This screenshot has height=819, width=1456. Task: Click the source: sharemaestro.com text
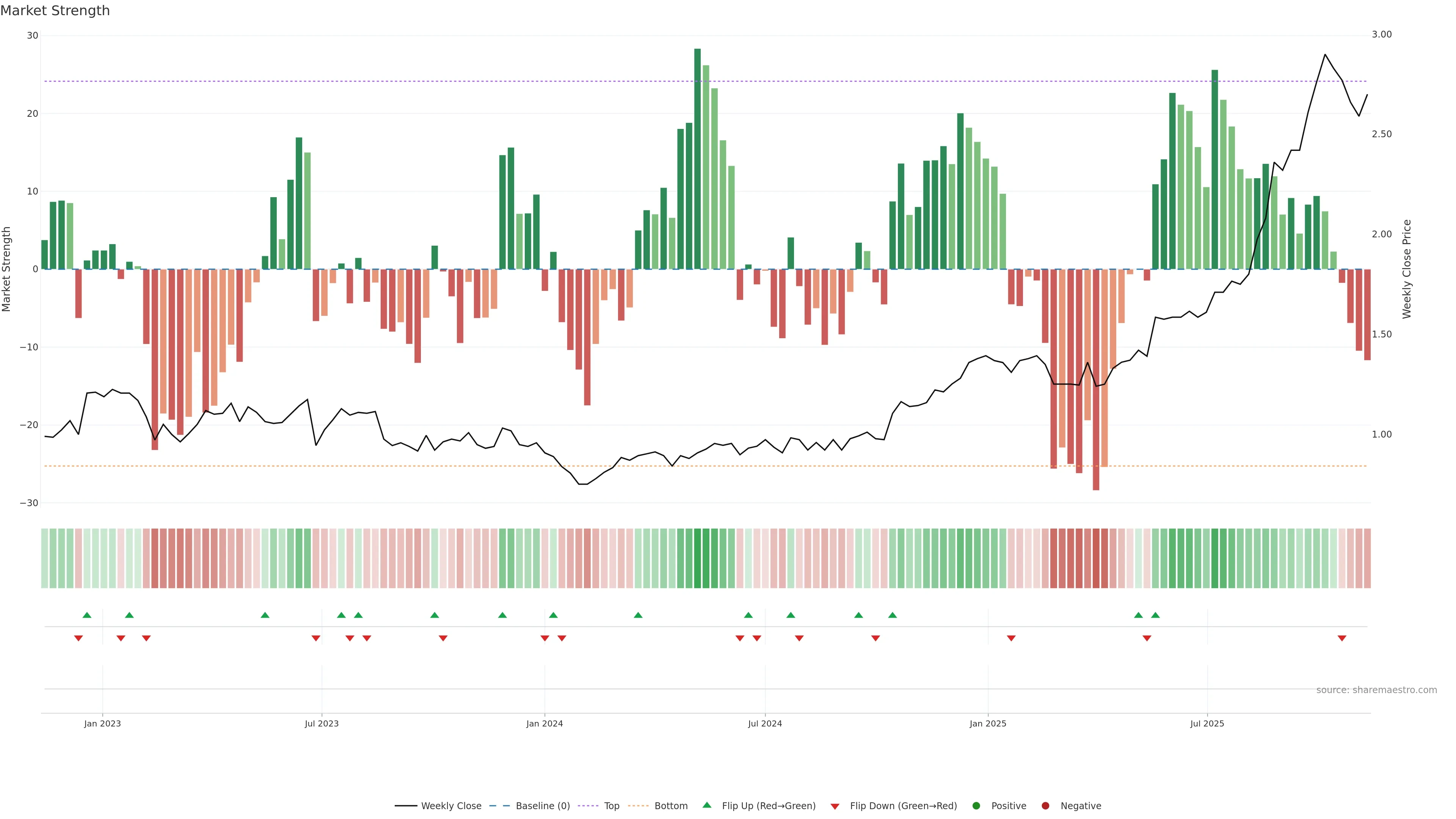1376,690
